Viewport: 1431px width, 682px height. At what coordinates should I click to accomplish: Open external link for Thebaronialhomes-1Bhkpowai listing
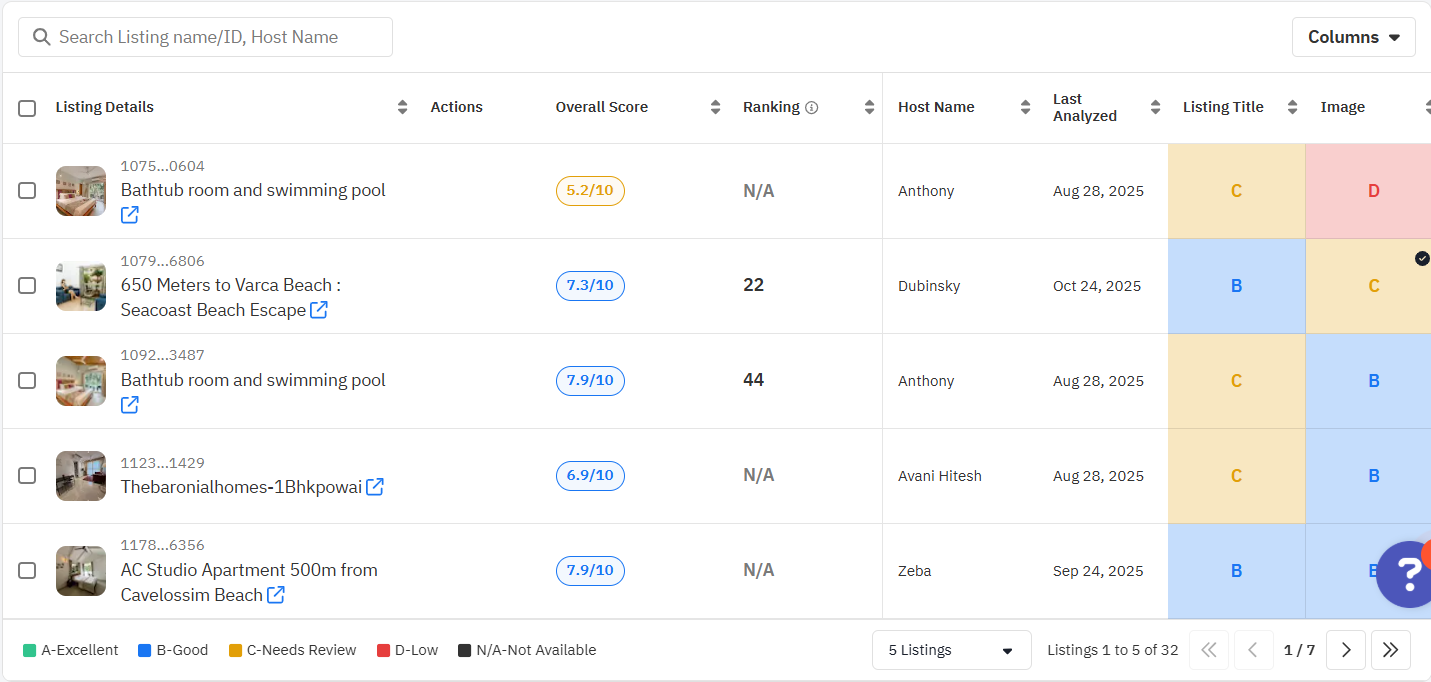(375, 487)
